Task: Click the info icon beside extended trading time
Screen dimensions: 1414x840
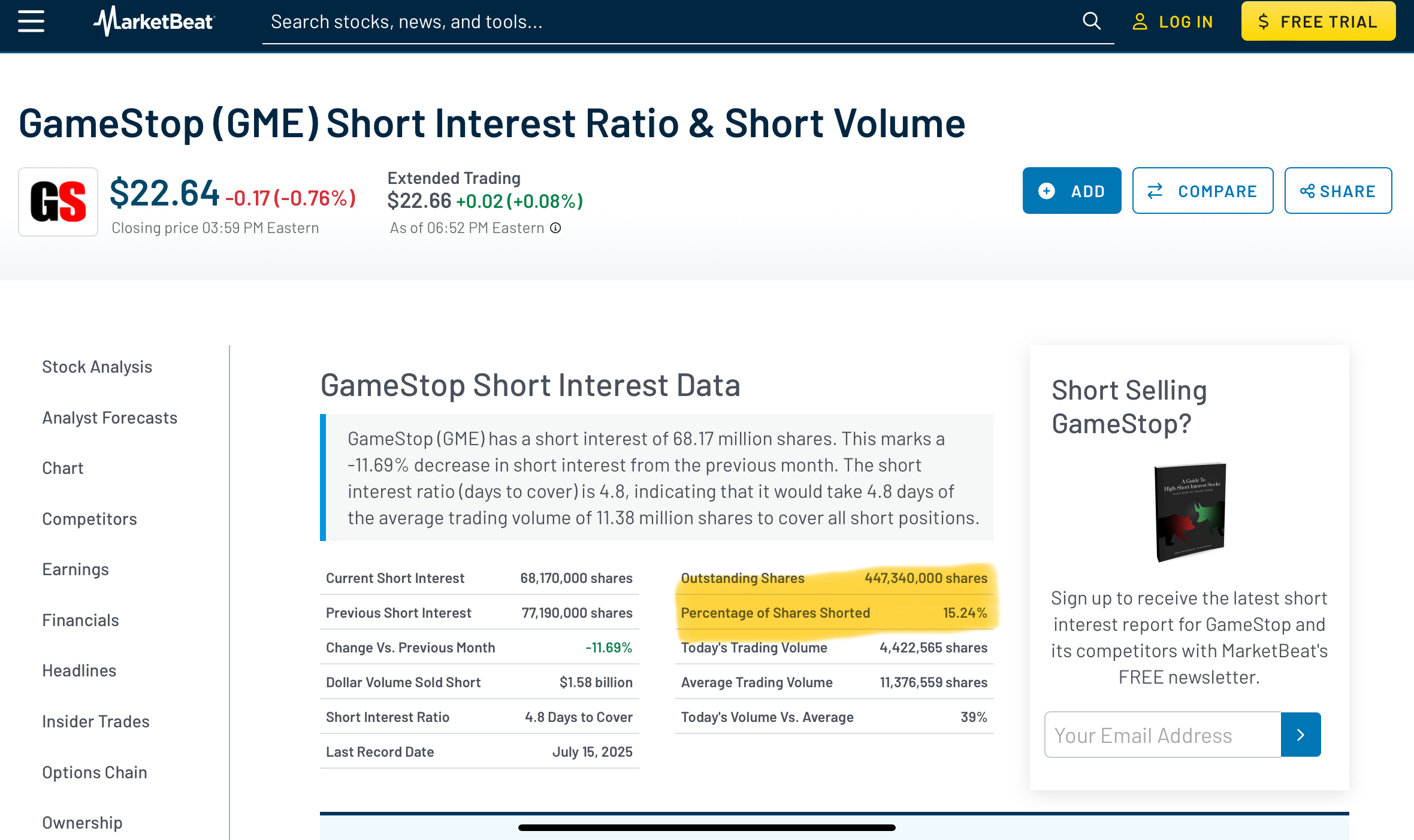Action: click(556, 228)
